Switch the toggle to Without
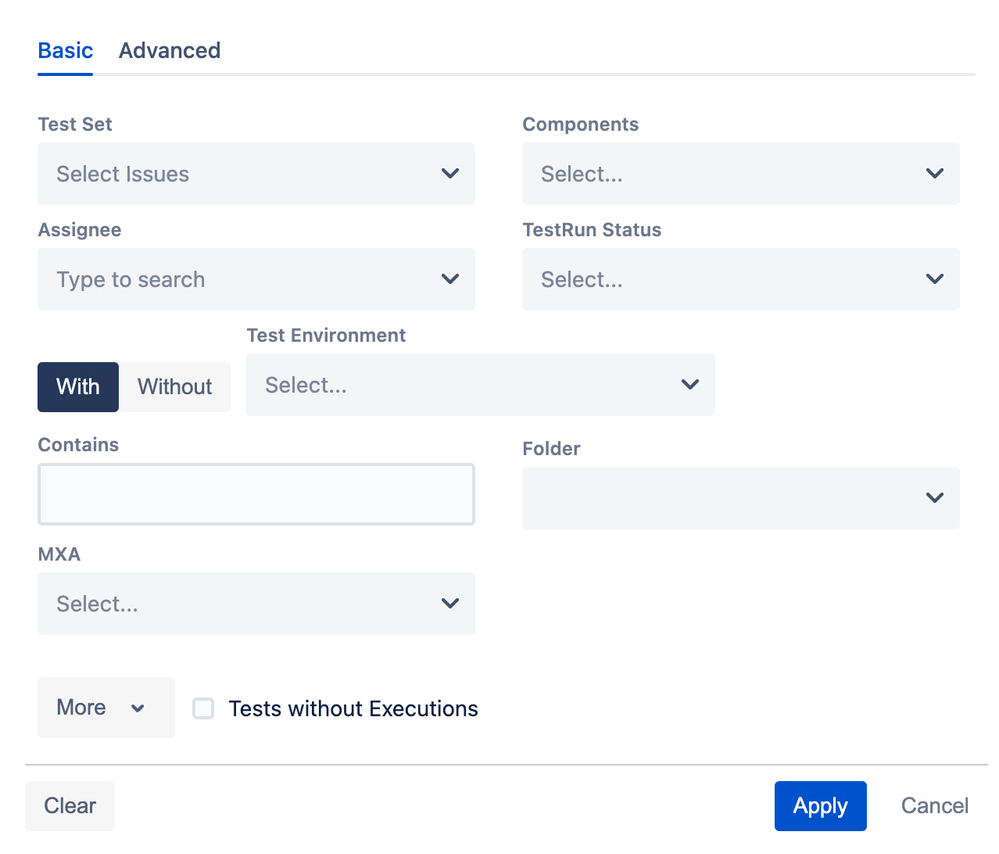Screen dimensions: 999x854 tap(175, 387)
